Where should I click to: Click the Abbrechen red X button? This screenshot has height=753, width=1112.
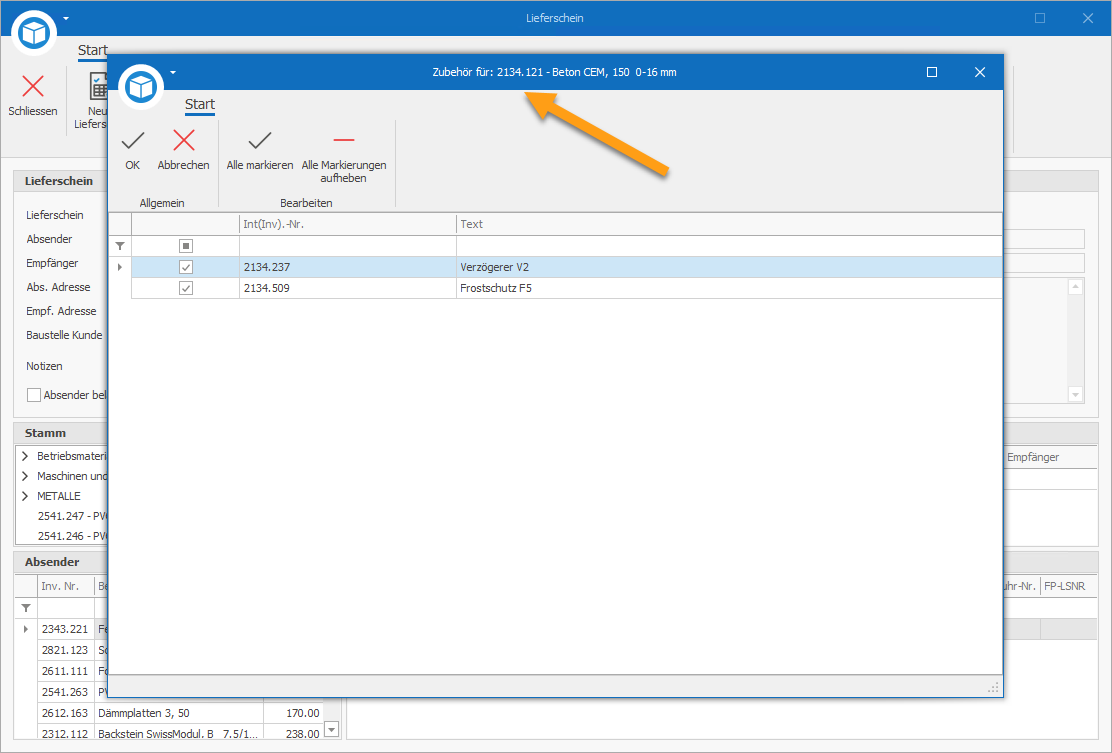(184, 140)
